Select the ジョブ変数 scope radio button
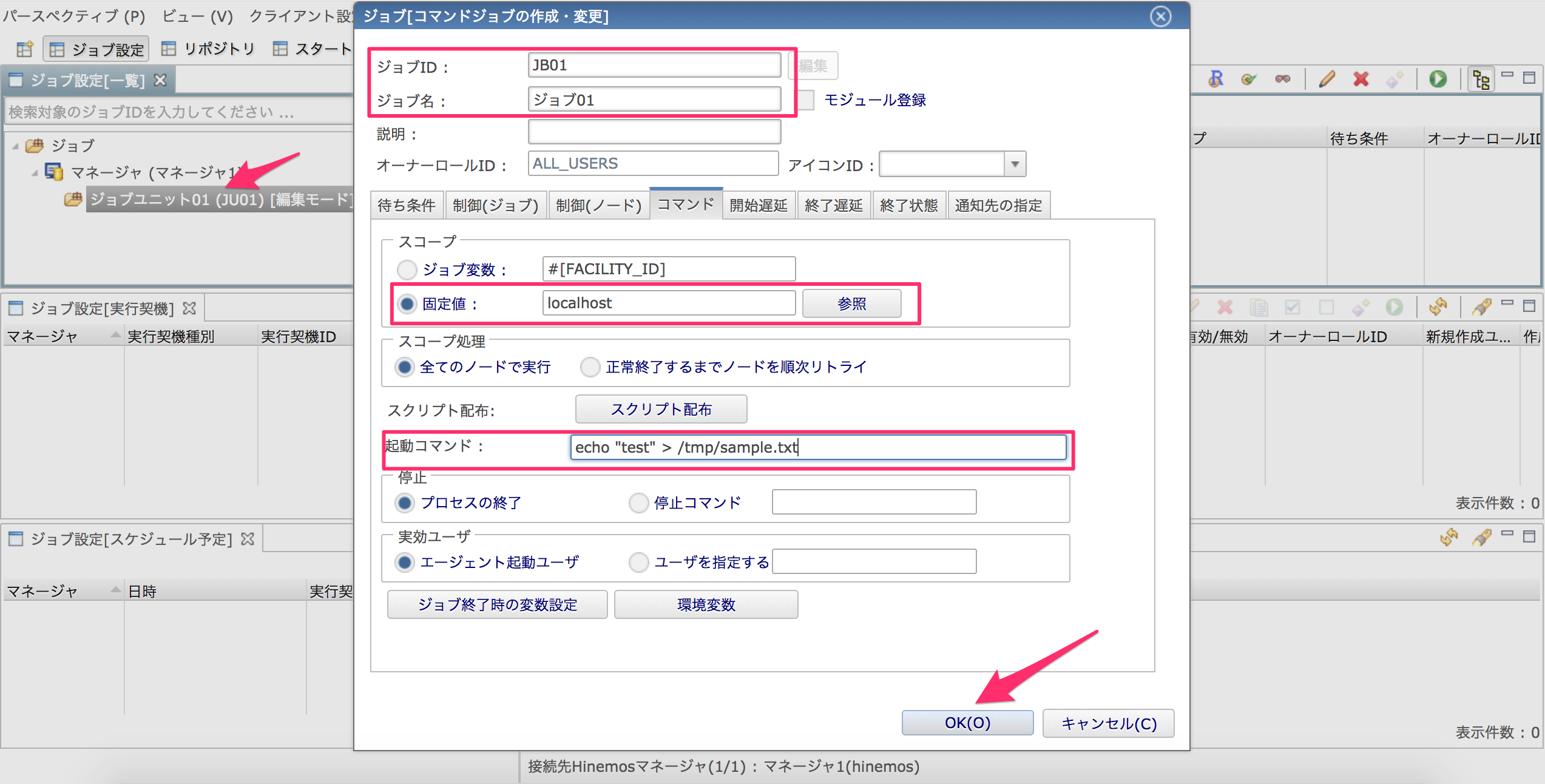Screen dimensions: 1545x784 tap(407, 269)
